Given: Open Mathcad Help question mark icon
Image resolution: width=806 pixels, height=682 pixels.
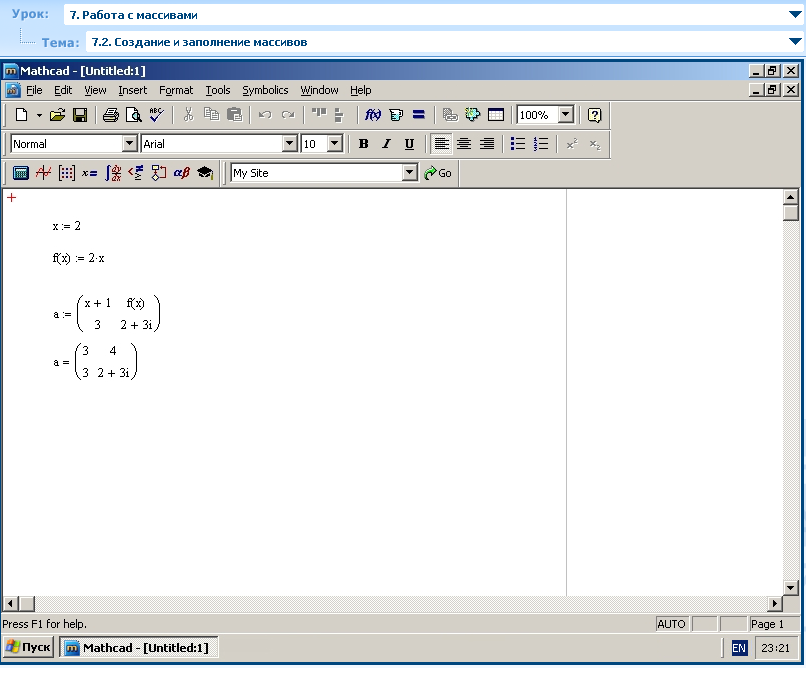Looking at the screenshot, I should click(594, 115).
